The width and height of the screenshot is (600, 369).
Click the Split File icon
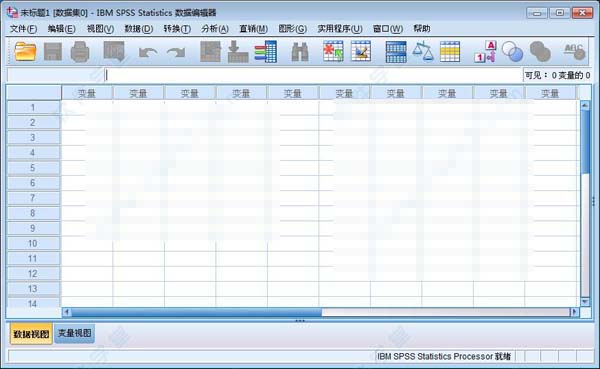tap(396, 52)
